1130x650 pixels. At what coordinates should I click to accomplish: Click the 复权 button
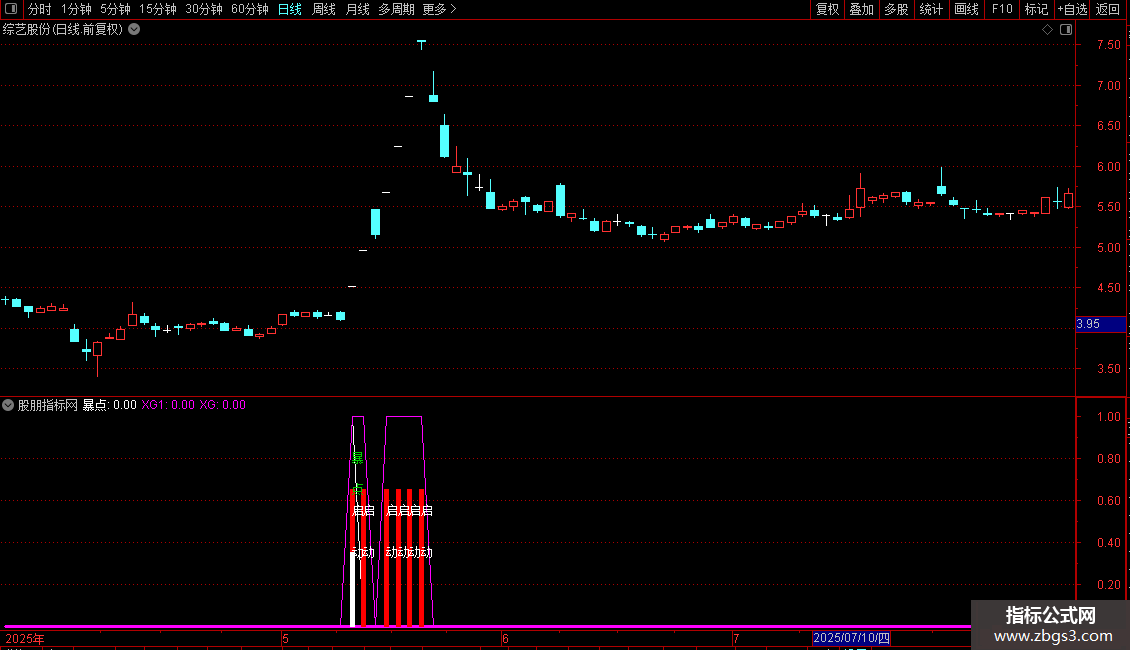coord(827,9)
